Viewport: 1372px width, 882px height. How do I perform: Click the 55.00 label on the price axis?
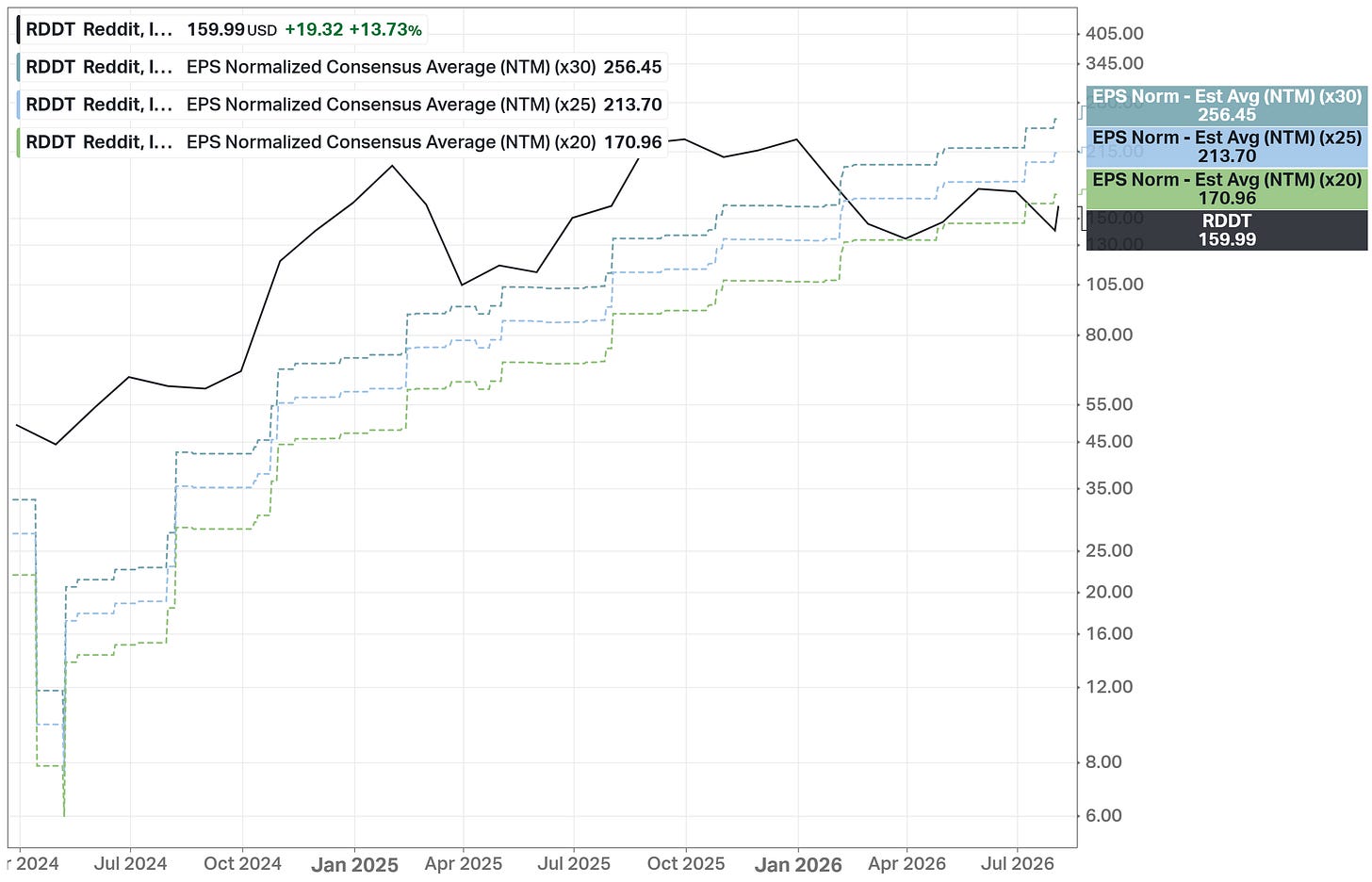pyautogui.click(x=1109, y=404)
